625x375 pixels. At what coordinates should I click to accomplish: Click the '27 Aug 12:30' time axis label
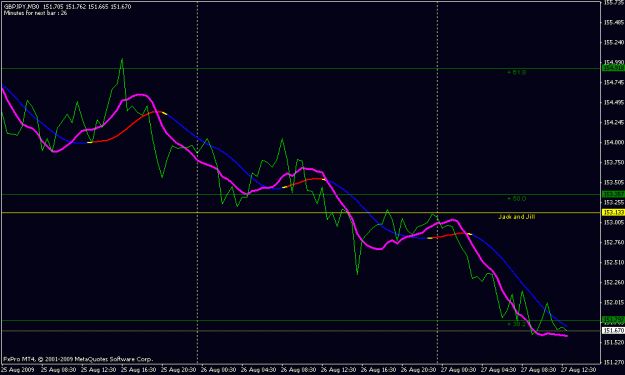pos(578,369)
